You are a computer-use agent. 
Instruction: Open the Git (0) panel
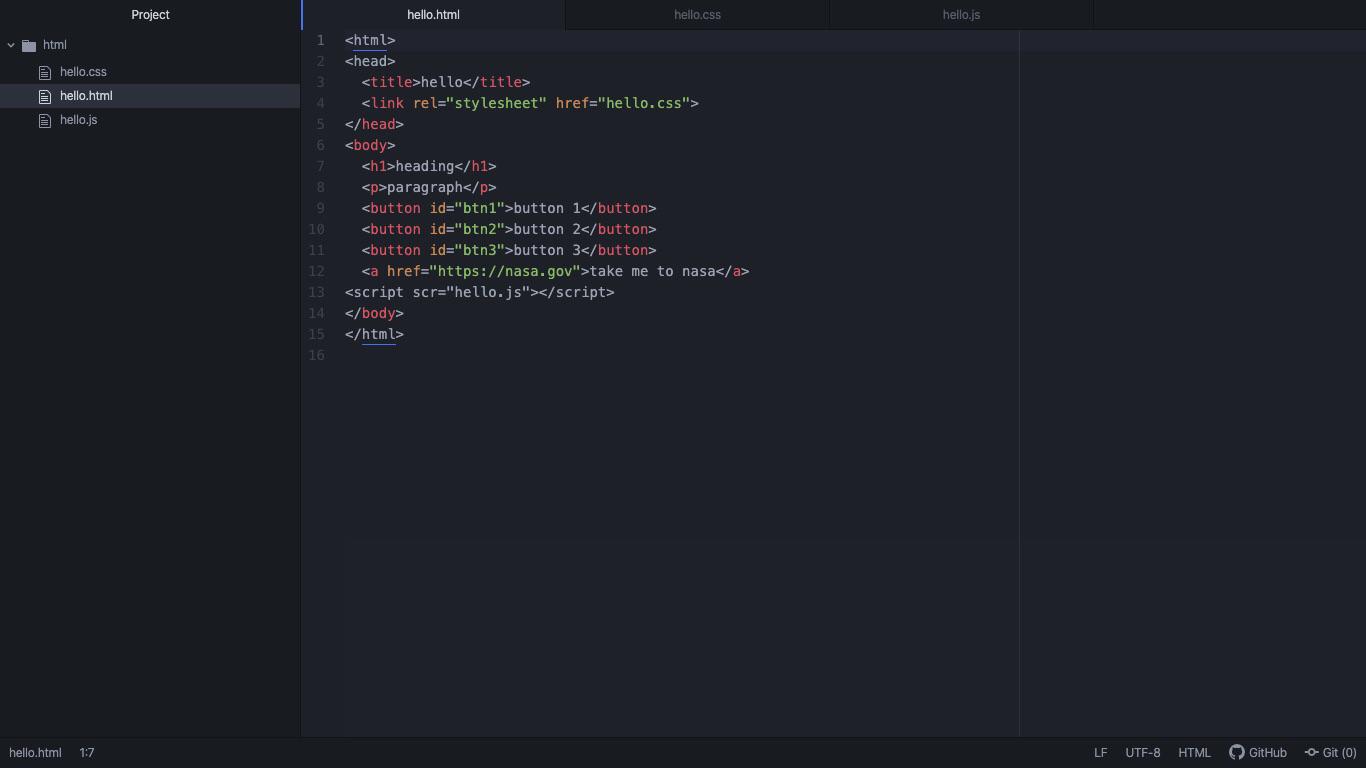[x=1331, y=753]
